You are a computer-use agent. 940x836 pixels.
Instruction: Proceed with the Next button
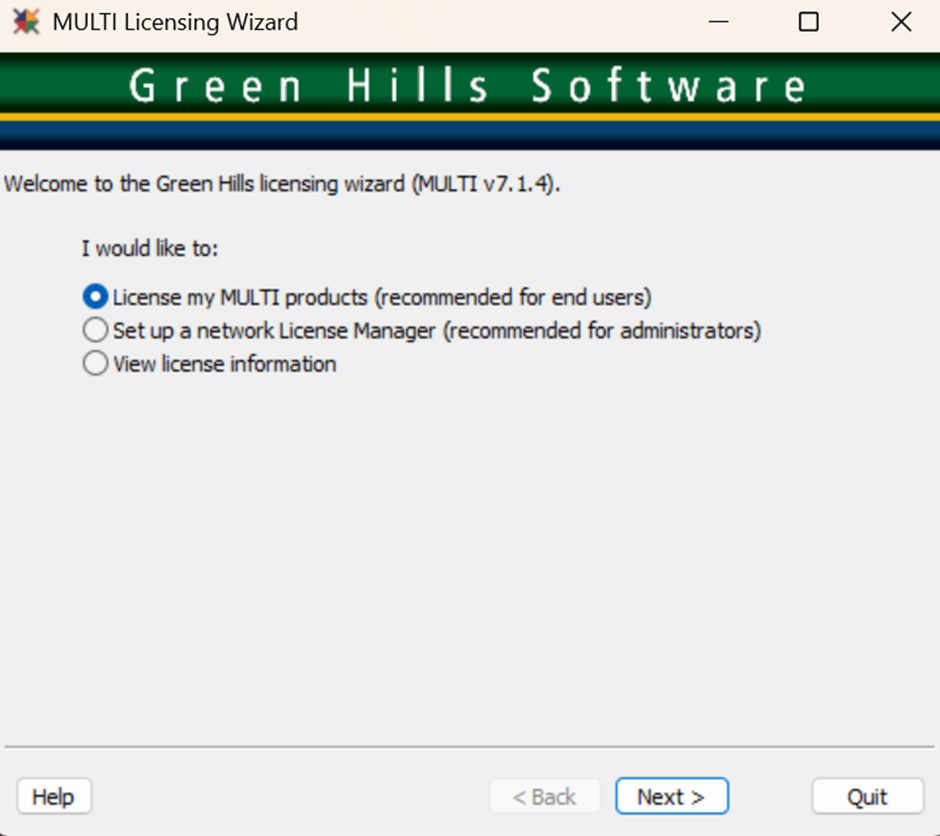pos(671,796)
